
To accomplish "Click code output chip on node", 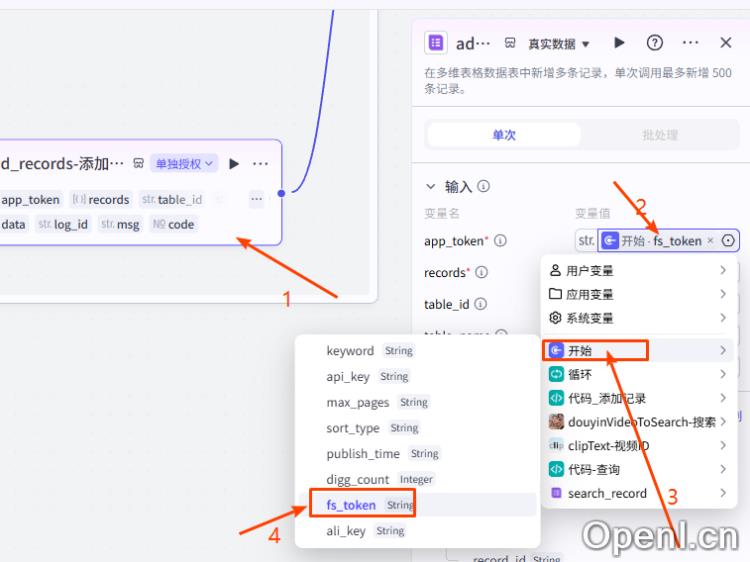I will pyautogui.click(x=173, y=224).
